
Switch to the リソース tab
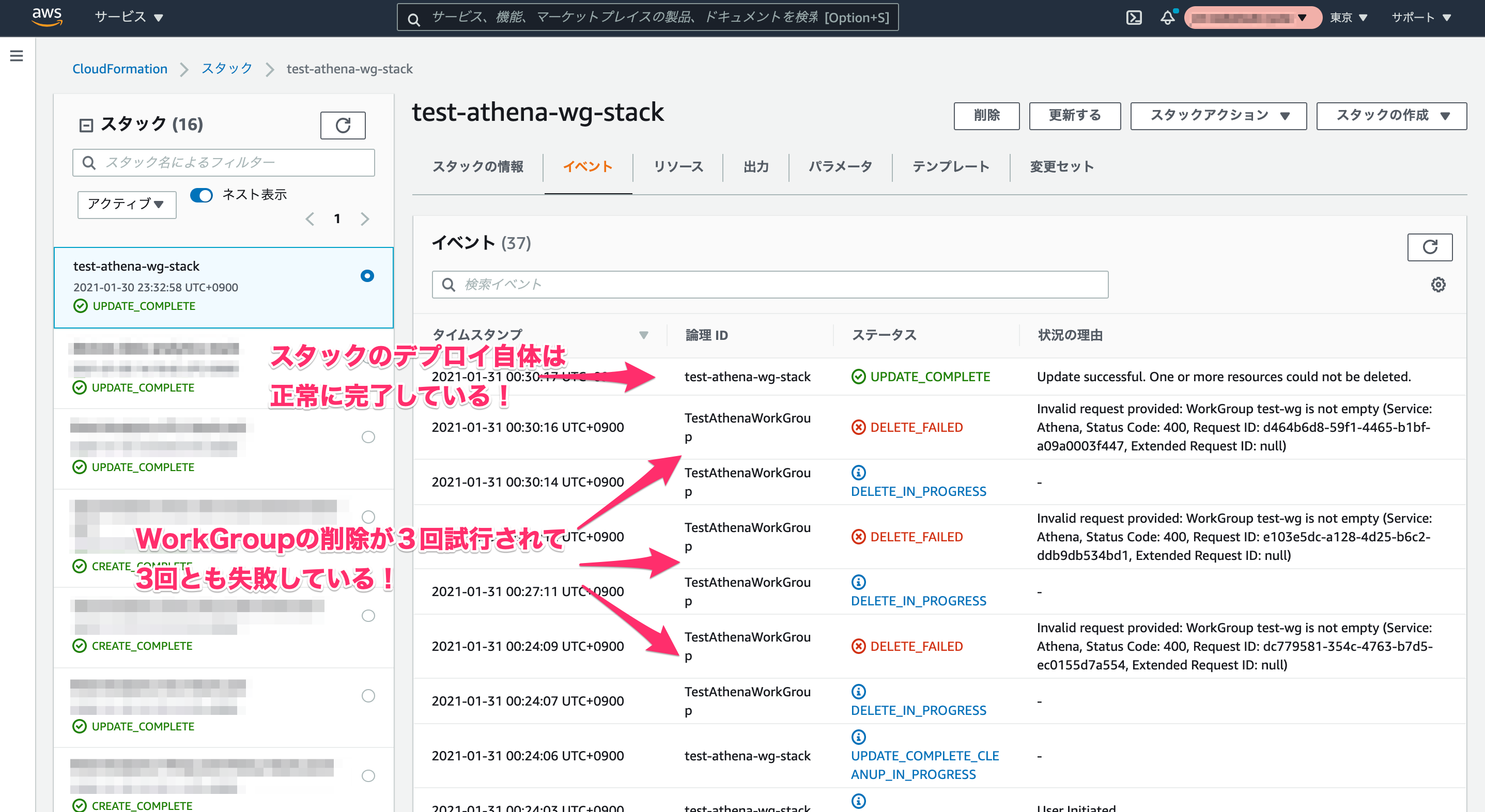coord(677,166)
